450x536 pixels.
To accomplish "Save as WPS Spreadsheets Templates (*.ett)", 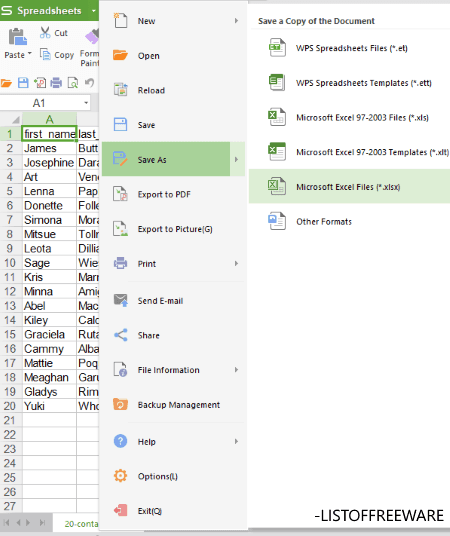I will click(x=349, y=83).
